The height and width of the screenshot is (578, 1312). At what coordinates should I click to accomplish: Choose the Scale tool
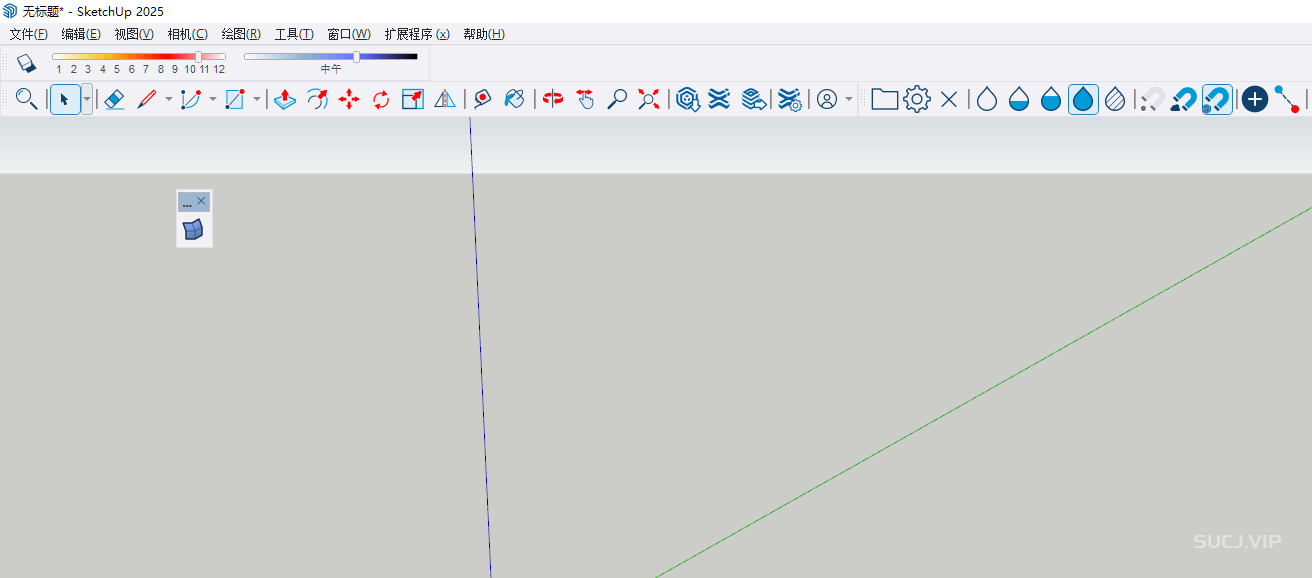413,99
